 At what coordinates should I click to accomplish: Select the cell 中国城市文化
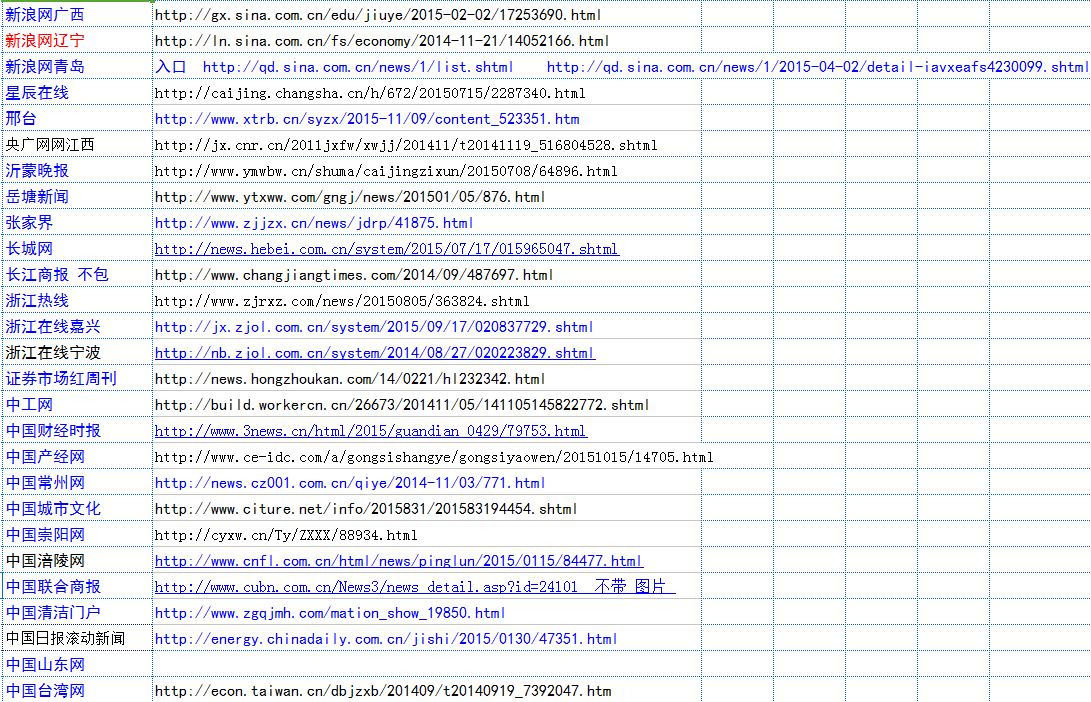tap(77, 508)
